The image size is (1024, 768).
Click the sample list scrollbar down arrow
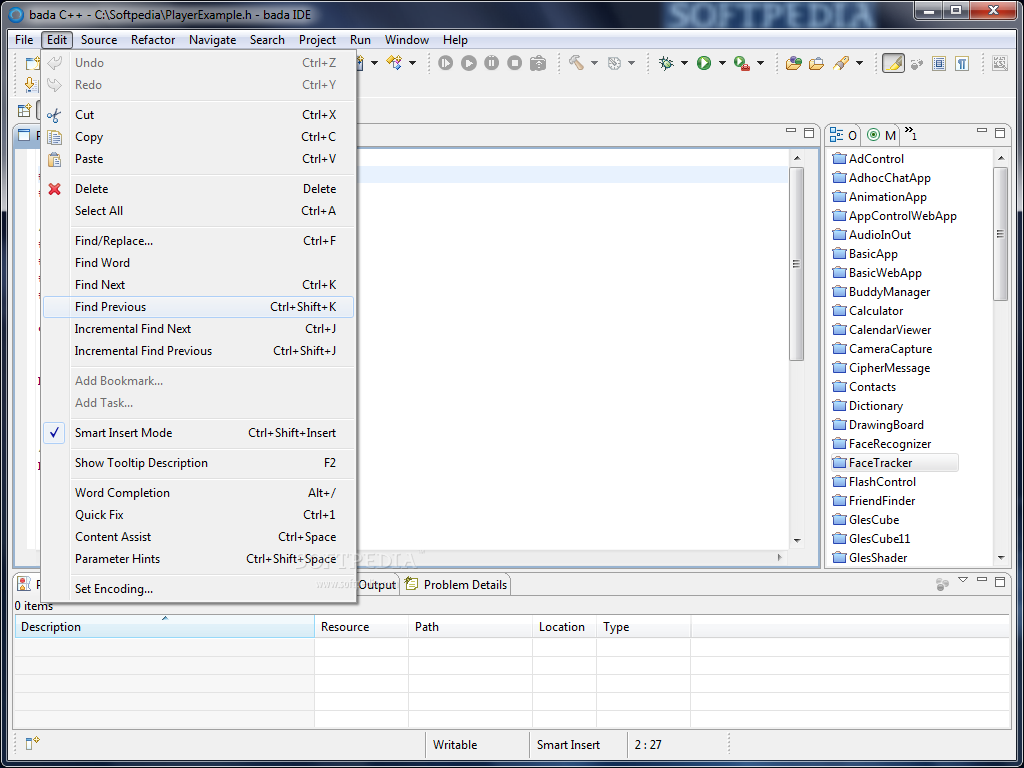coord(1000,558)
